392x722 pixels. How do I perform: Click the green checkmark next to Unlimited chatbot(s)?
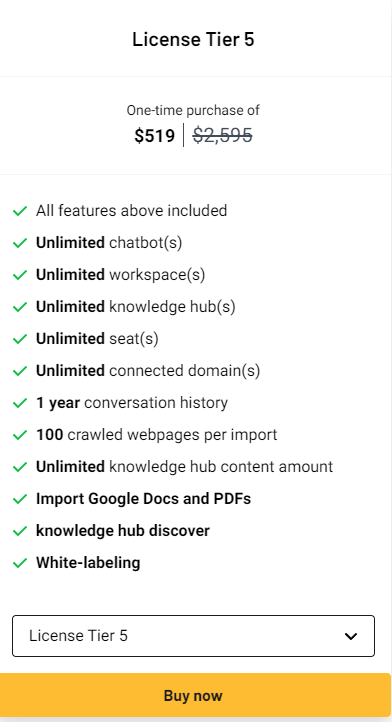[x=20, y=243]
